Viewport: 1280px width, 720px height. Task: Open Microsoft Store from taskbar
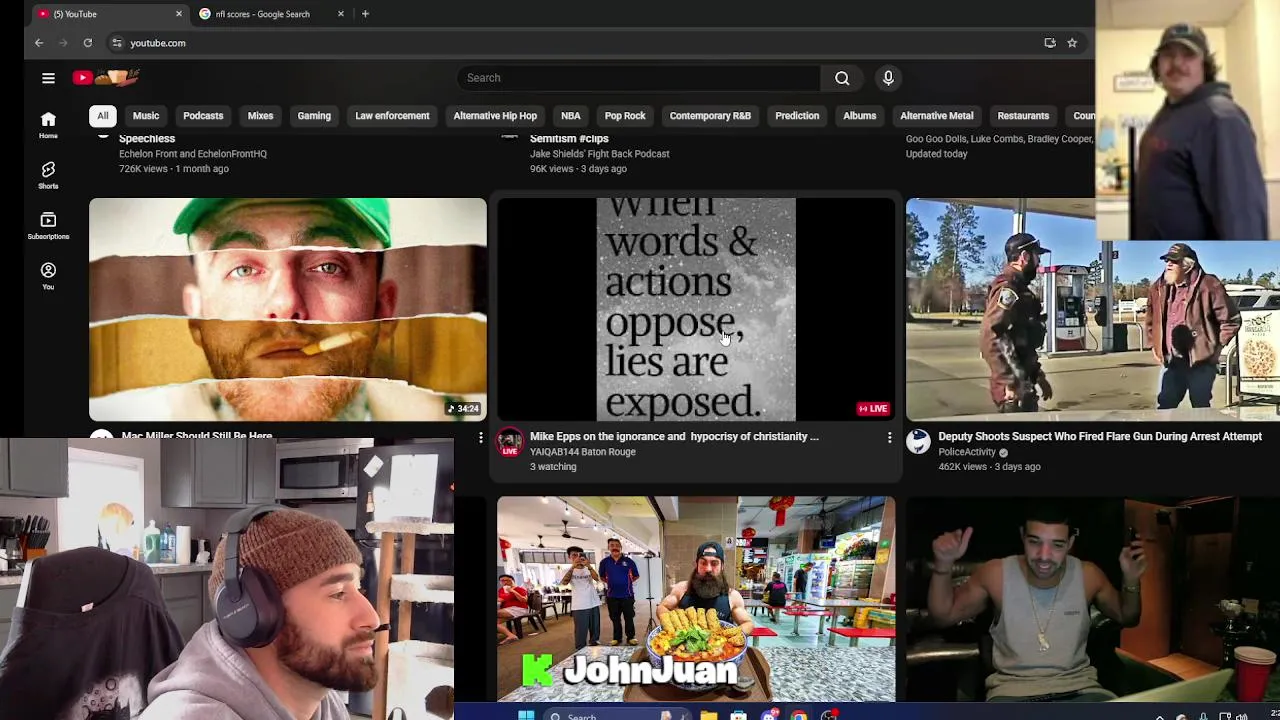click(x=738, y=715)
